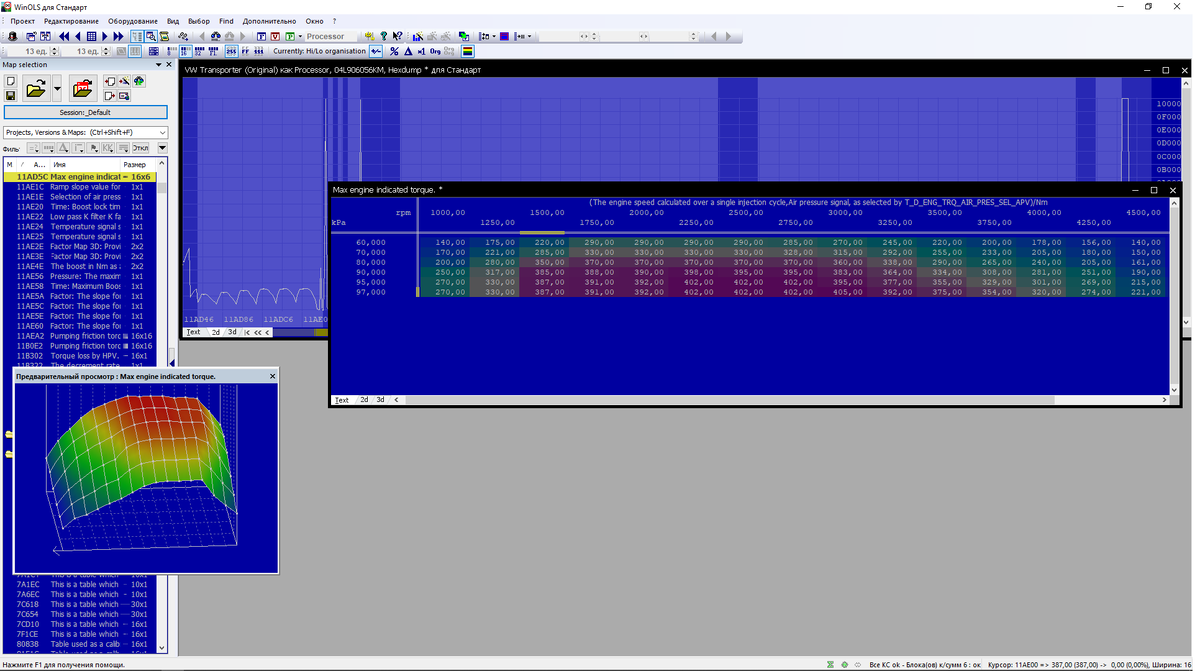Click Session:_Default button

[86, 112]
